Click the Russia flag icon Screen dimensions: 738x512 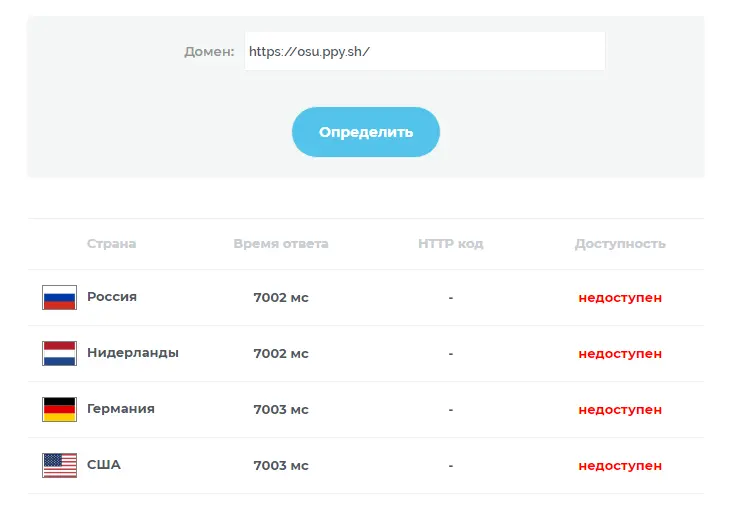[59, 297]
